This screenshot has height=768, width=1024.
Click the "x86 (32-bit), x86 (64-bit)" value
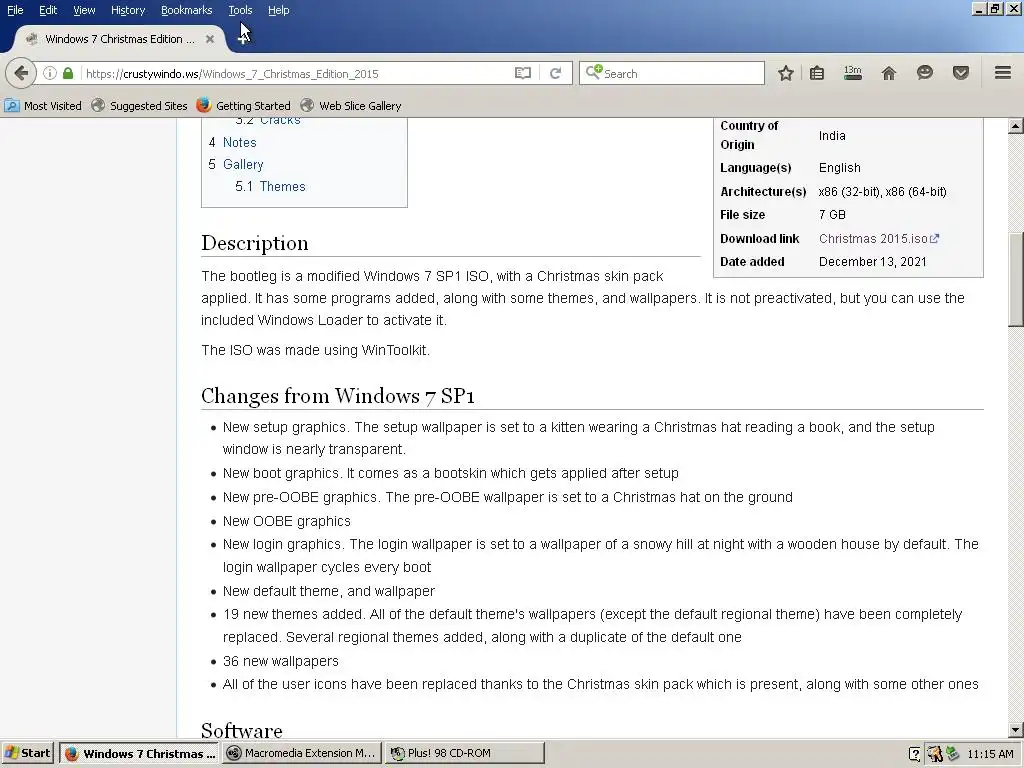(882, 192)
